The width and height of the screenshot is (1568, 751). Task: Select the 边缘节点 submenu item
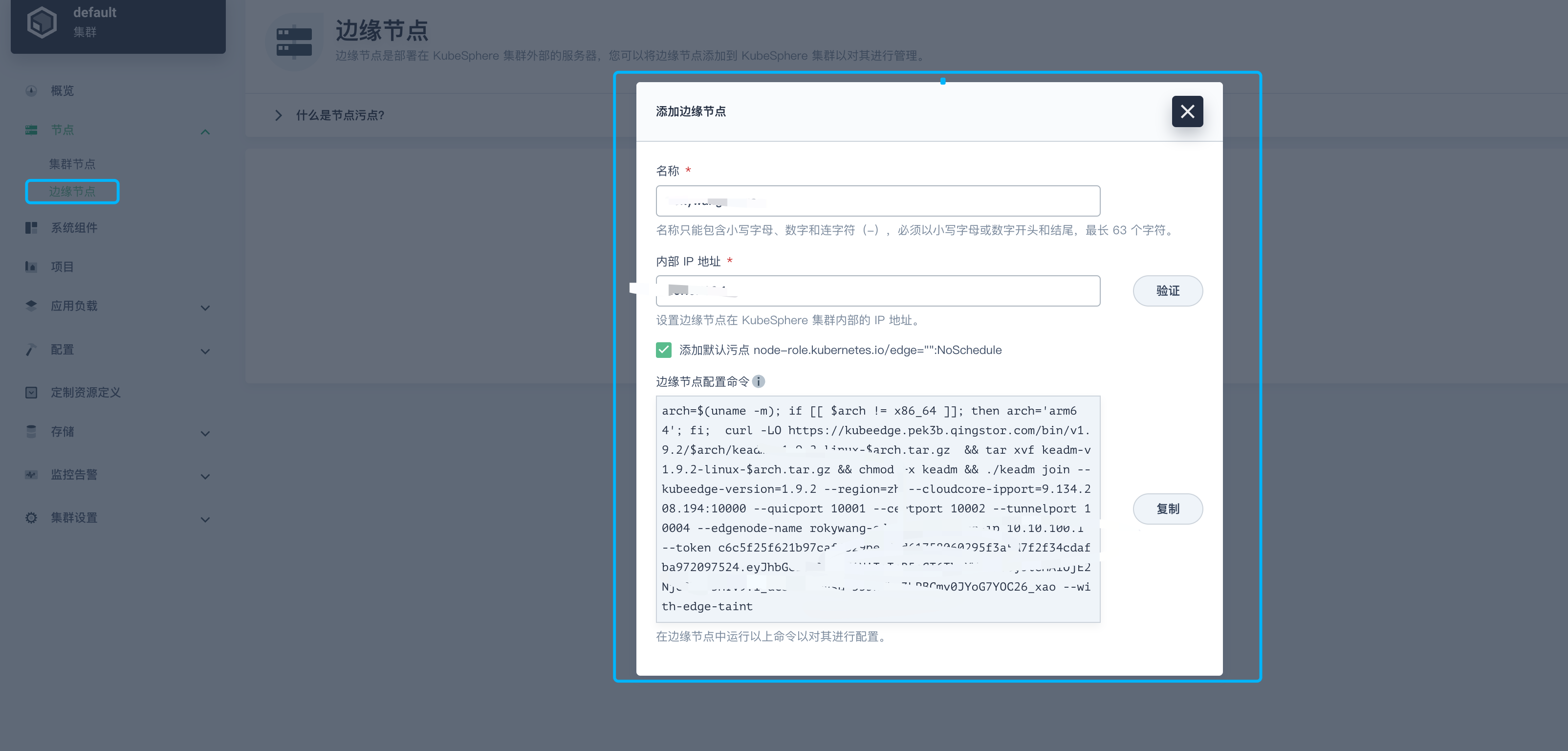point(72,192)
